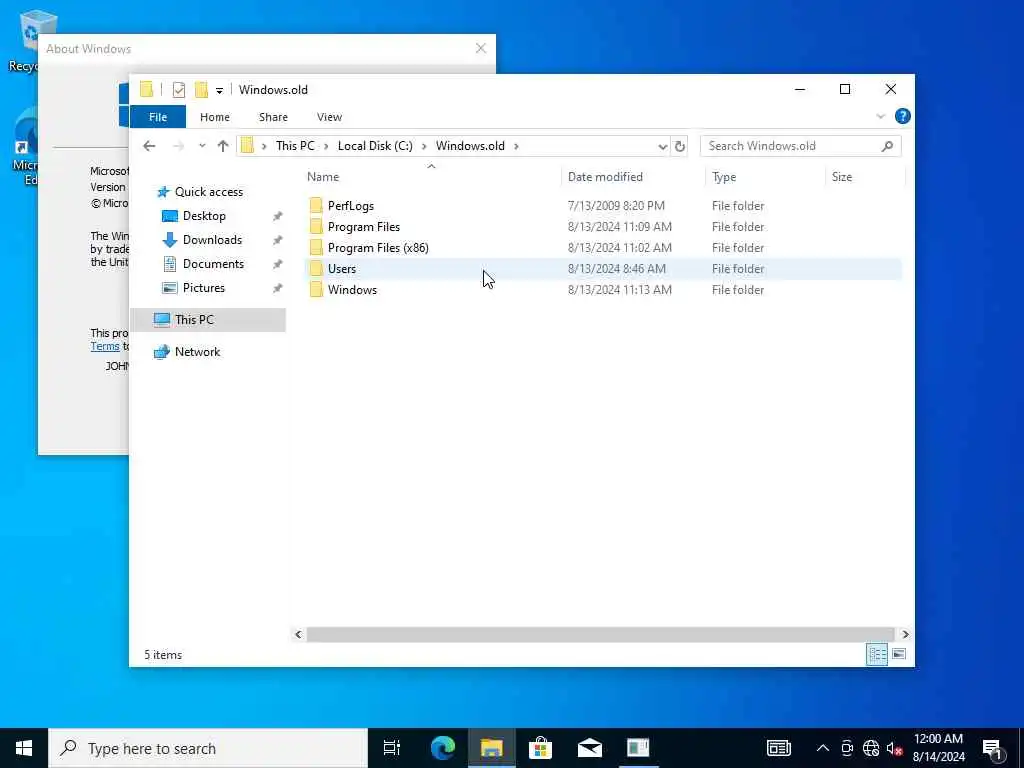This screenshot has width=1024, height=768.
Task: Expand the ribbon with the chevron
Action: click(880, 116)
